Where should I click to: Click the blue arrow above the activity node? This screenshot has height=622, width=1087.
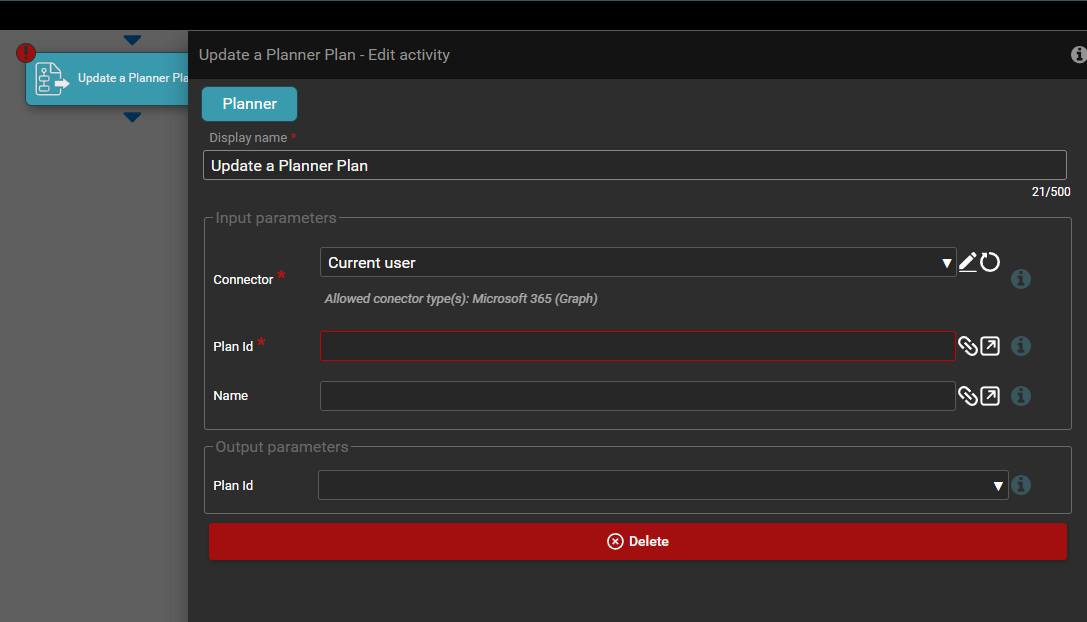click(132, 40)
